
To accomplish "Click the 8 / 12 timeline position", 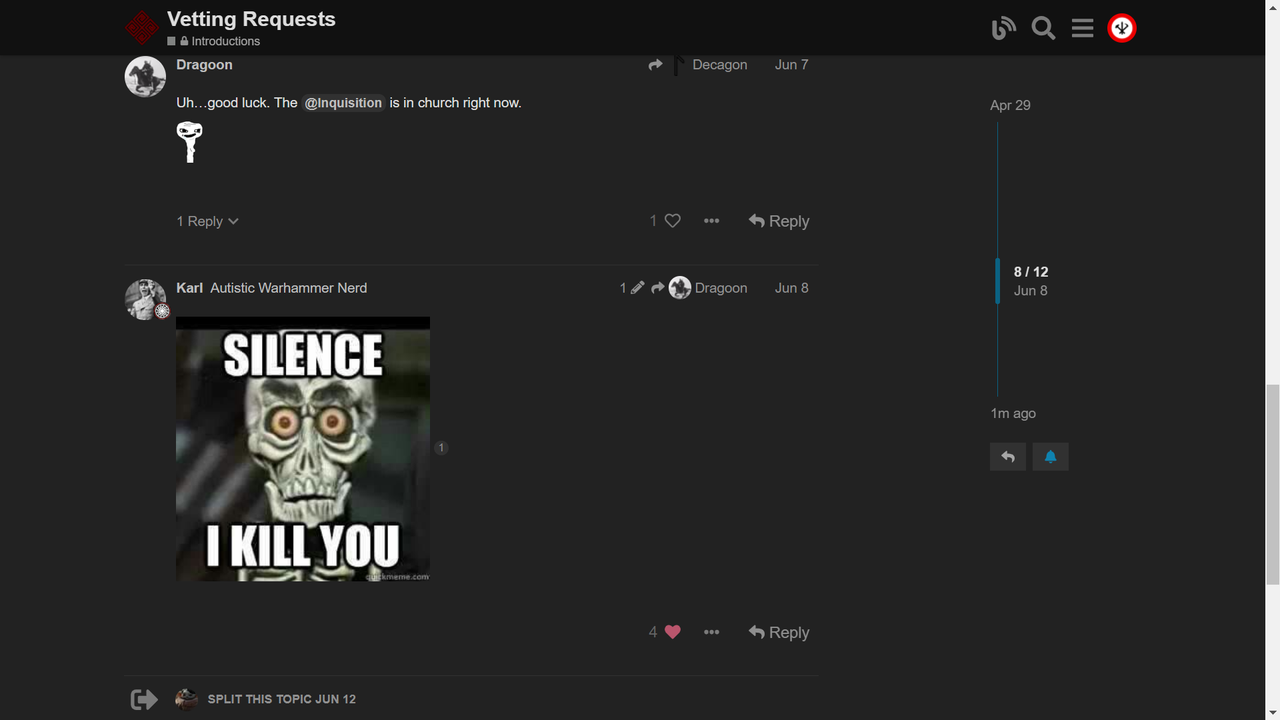I will (x=1031, y=272).
